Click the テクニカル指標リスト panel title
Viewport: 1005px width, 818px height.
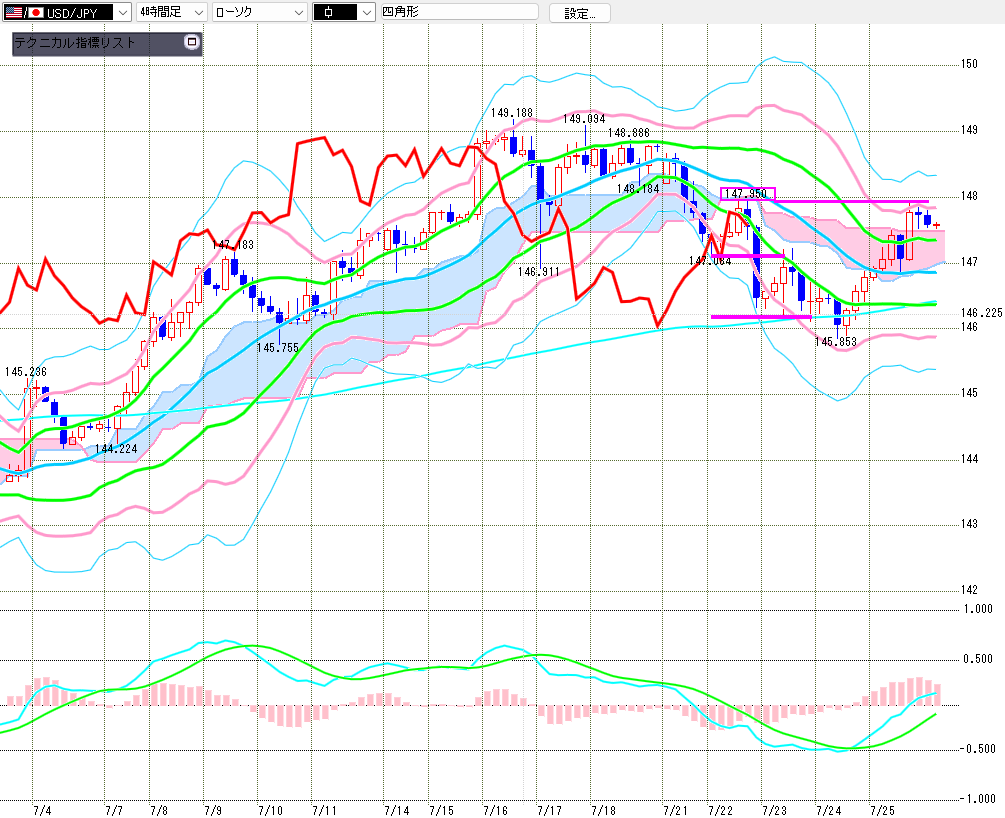click(x=75, y=43)
